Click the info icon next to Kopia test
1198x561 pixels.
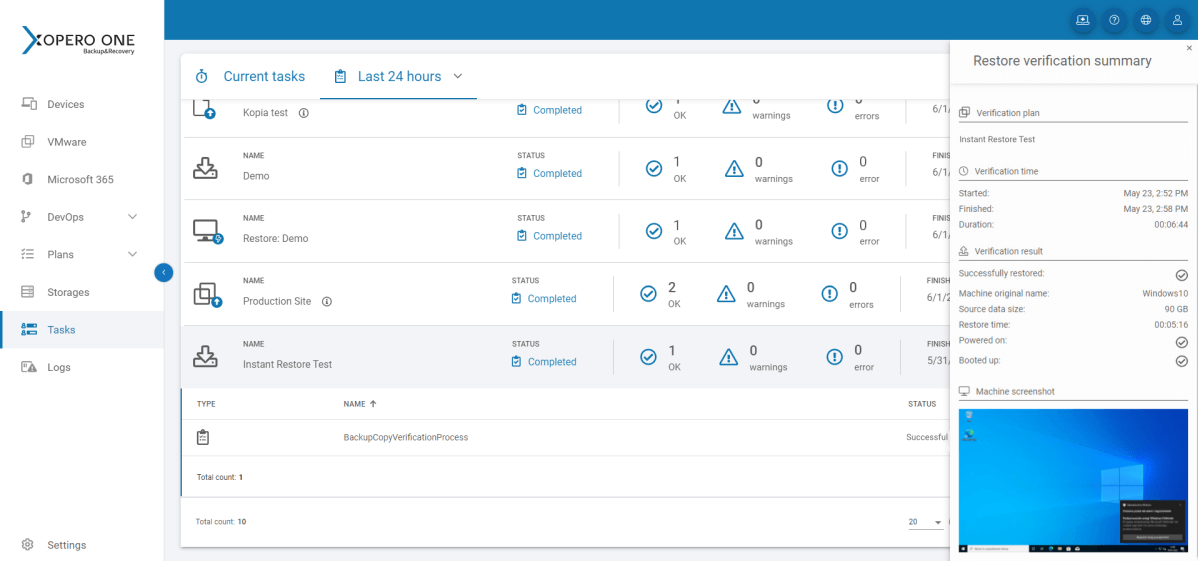[304, 113]
